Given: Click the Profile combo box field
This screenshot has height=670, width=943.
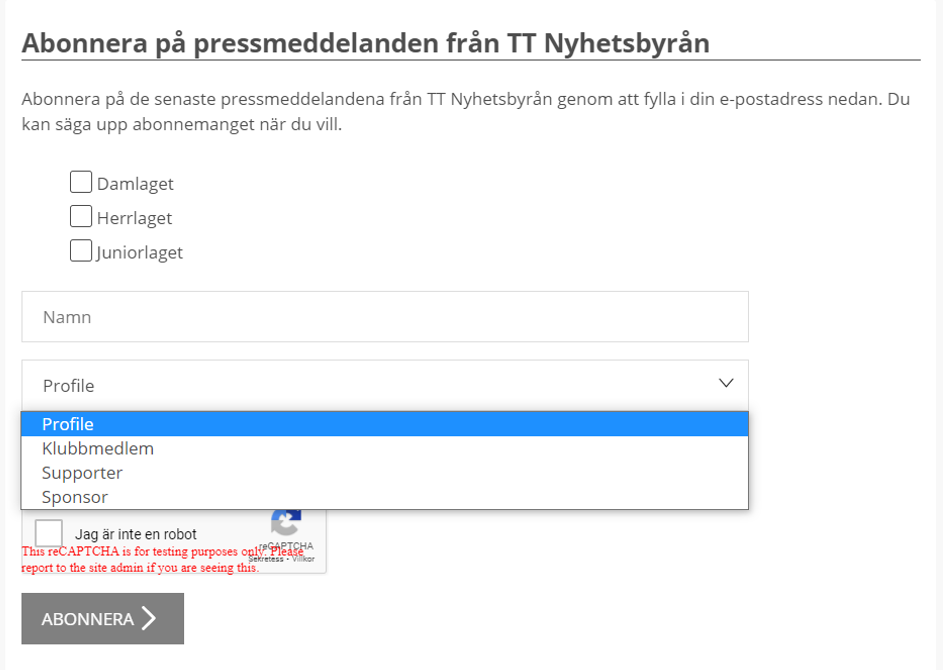Looking at the screenshot, I should [385, 386].
